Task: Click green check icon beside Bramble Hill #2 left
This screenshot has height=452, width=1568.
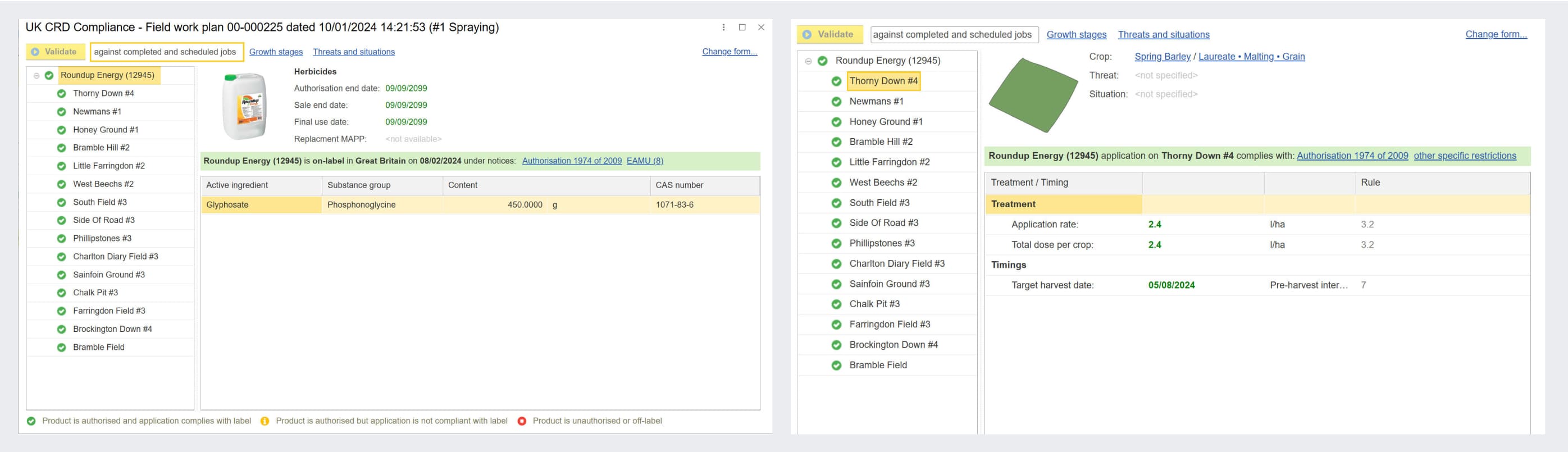Action: [61, 148]
